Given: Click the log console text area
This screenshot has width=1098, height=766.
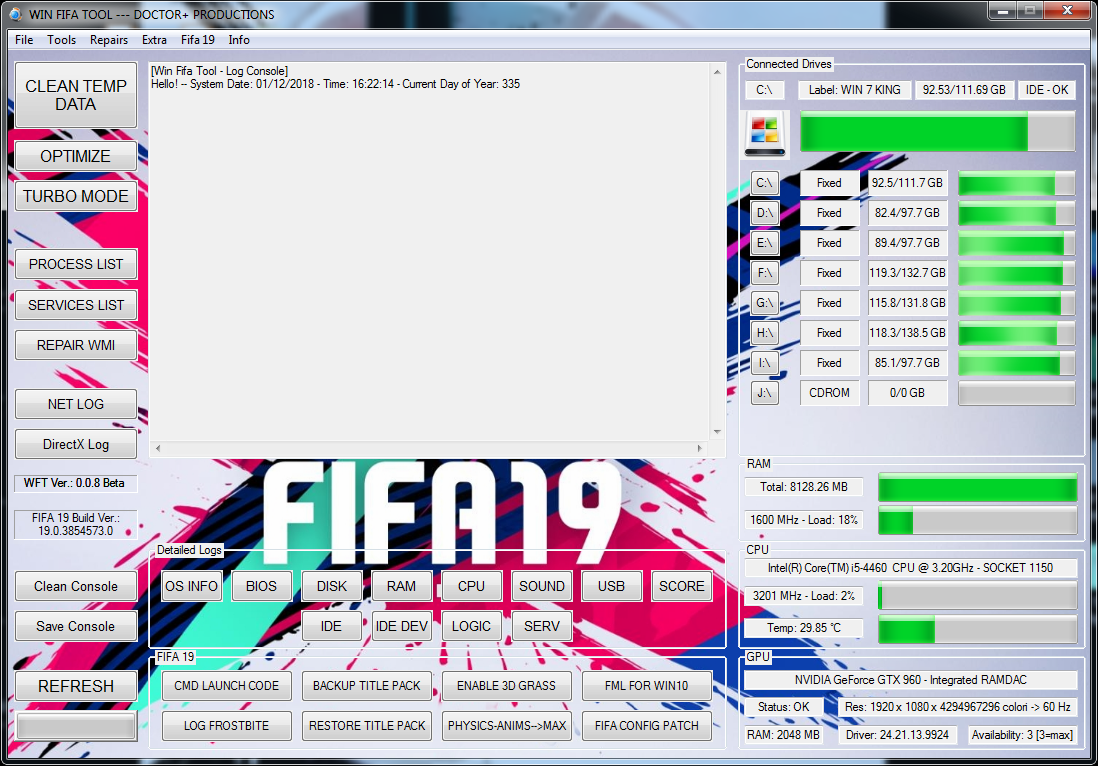Looking at the screenshot, I should (x=431, y=252).
